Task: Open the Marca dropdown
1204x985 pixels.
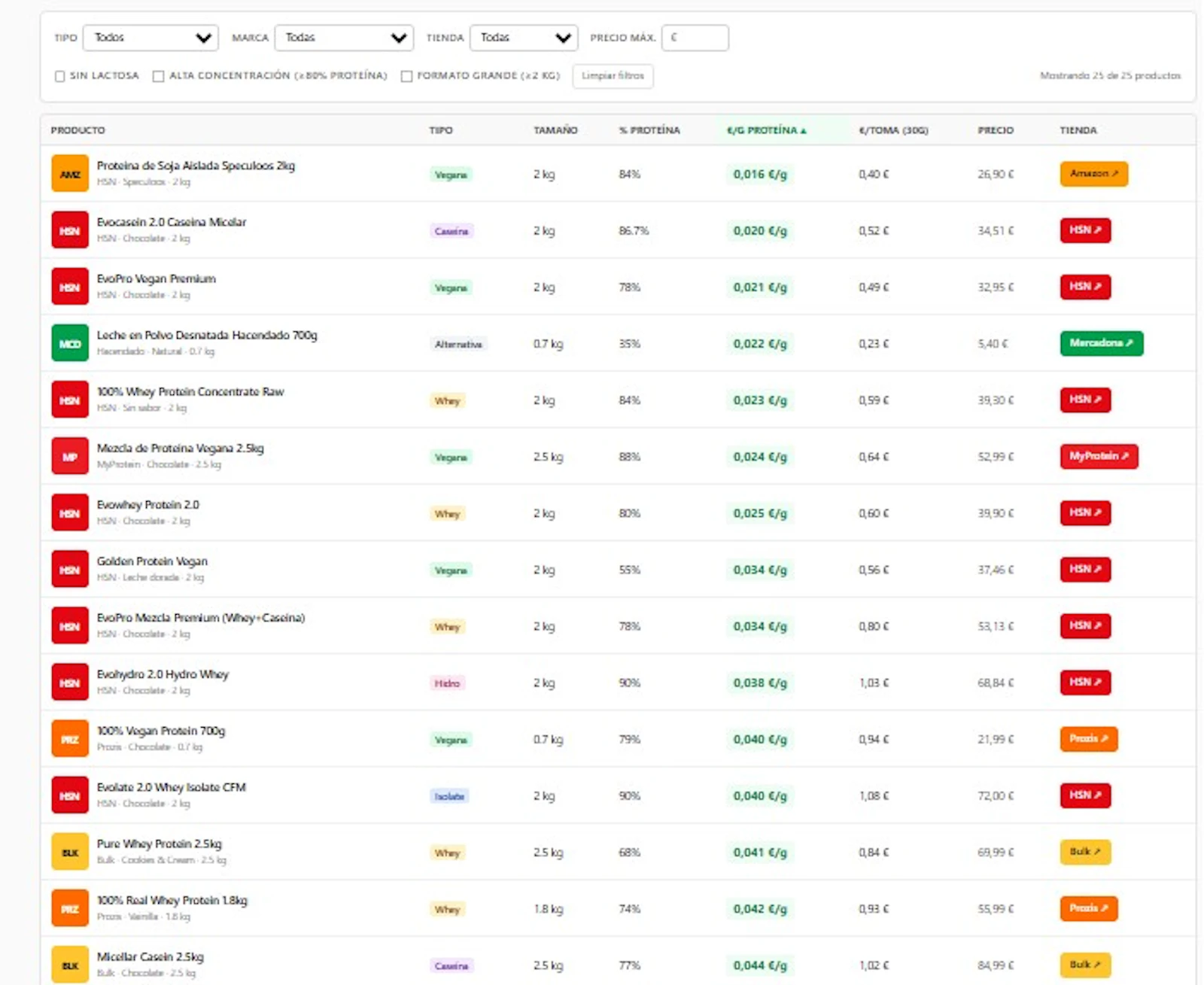Action: click(x=344, y=38)
